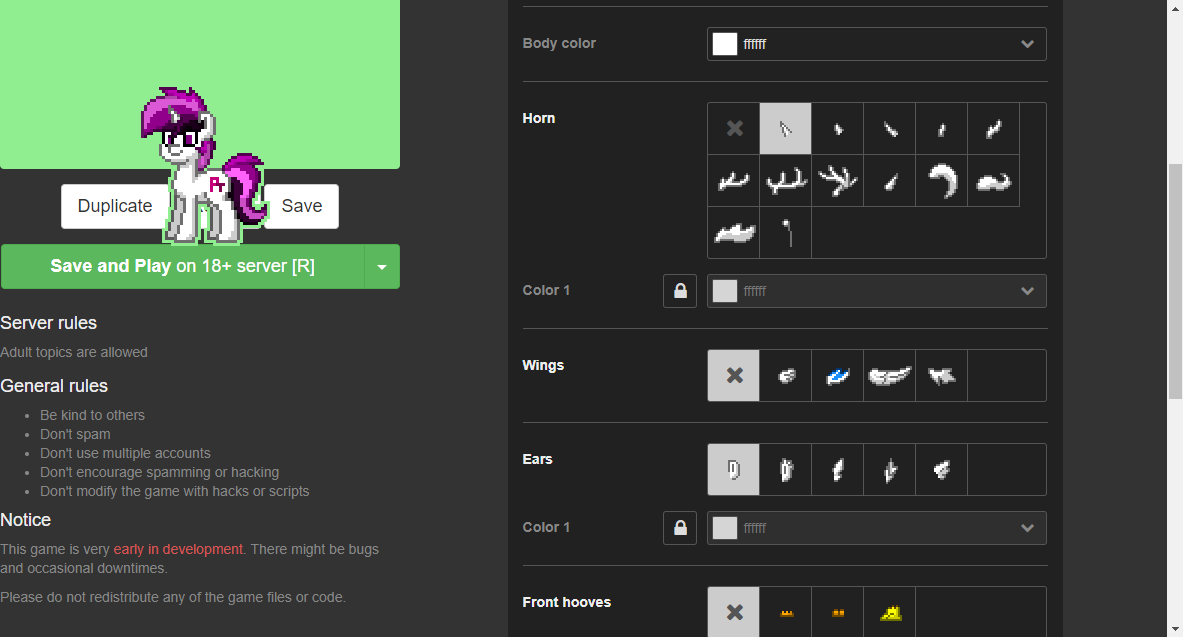
Task: Choose the medium wide antlers horn option
Action: (x=785, y=180)
